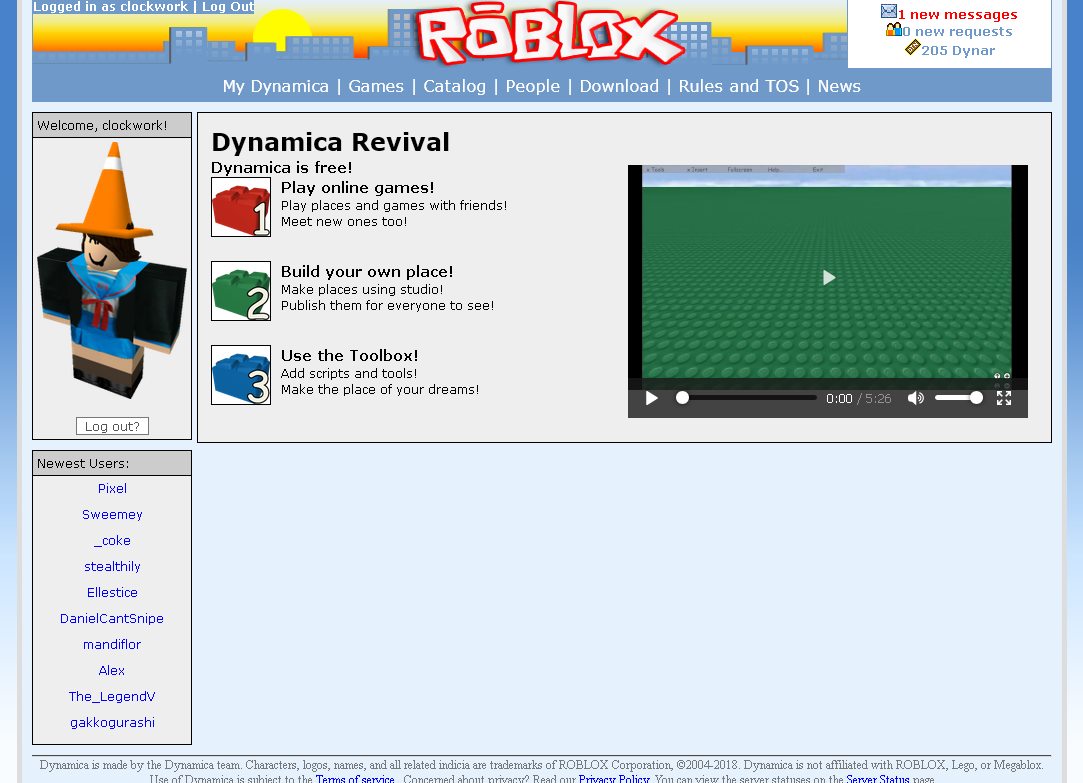Open the Rules and TOS page
1083x783 pixels.
click(x=738, y=86)
